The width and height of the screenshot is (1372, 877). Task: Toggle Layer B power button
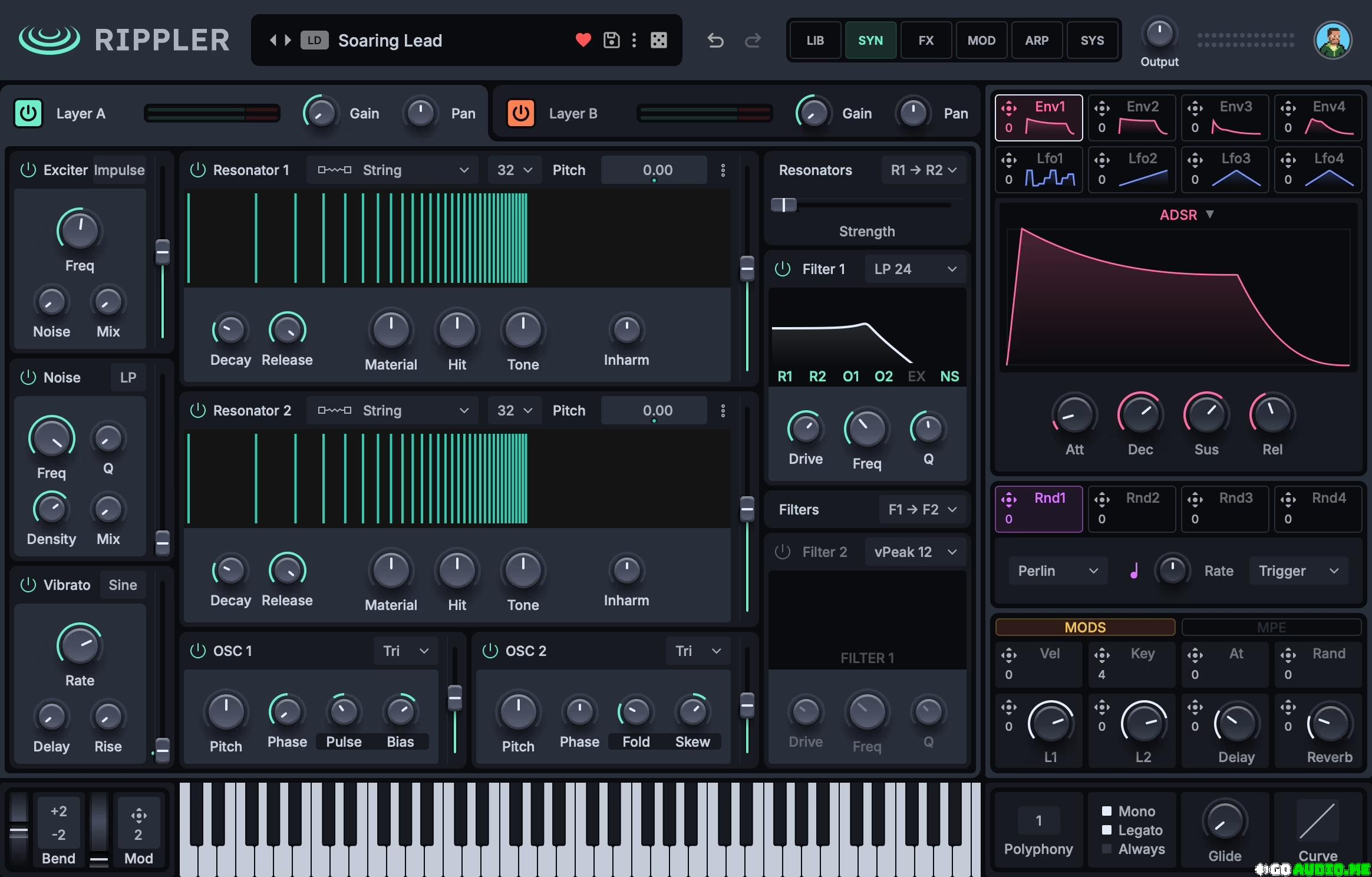point(521,113)
